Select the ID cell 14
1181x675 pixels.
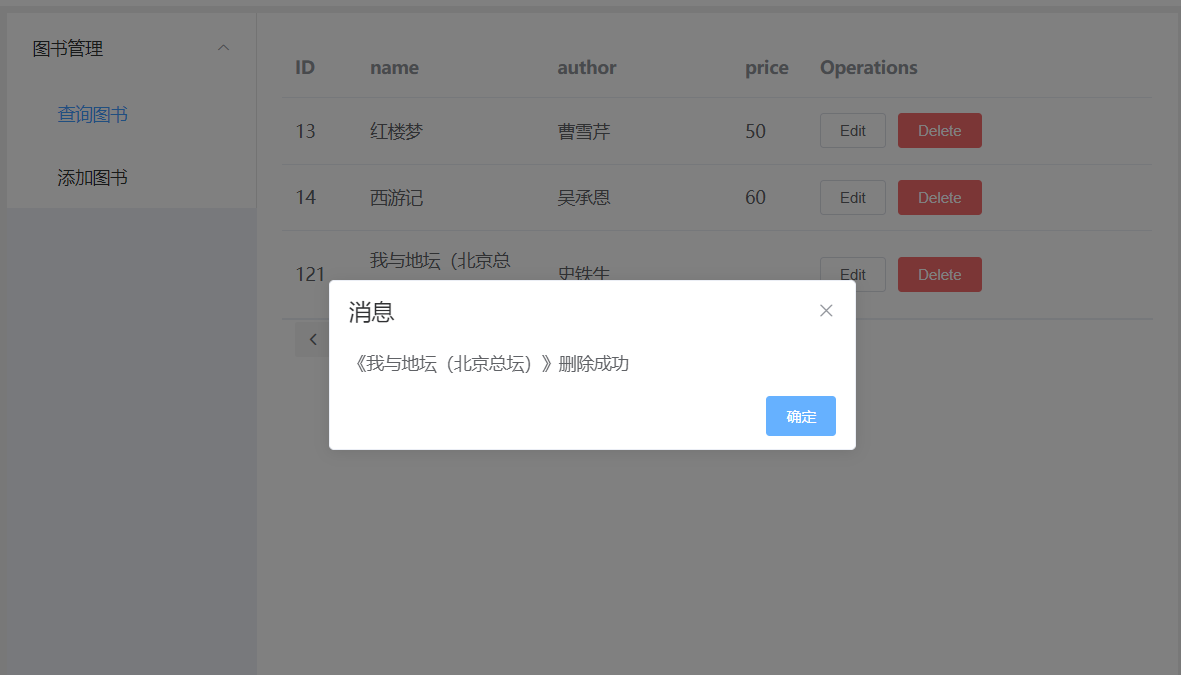(x=305, y=197)
